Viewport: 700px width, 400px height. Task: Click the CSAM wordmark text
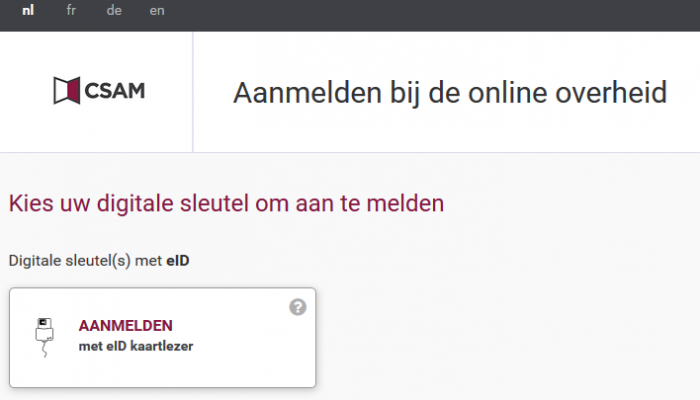point(115,91)
